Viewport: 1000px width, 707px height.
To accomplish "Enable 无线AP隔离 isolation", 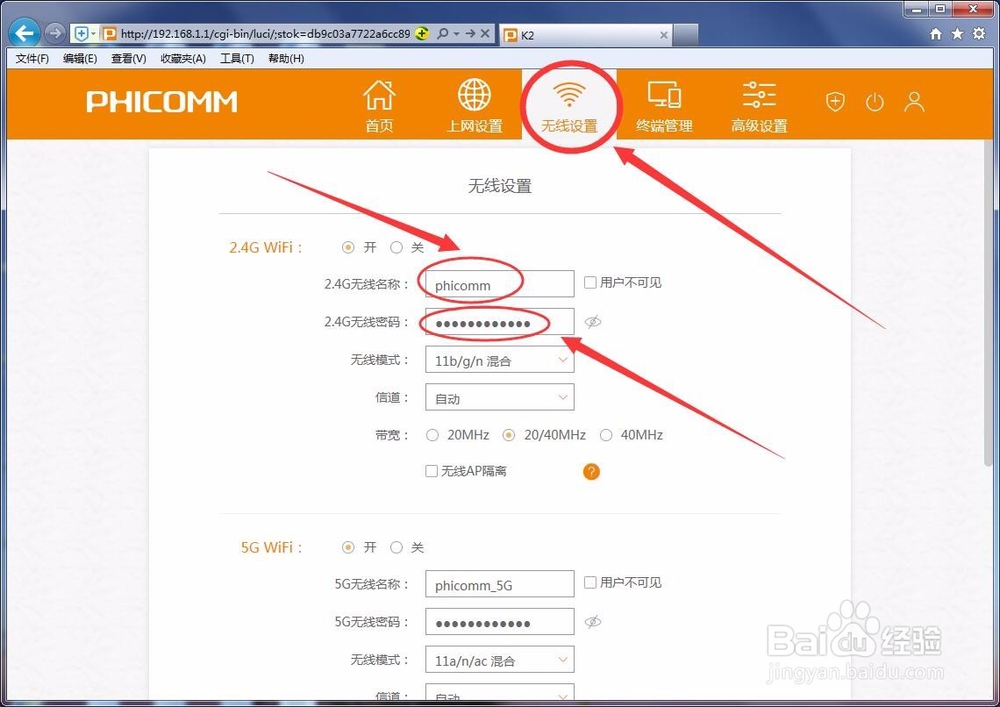I will [x=431, y=470].
